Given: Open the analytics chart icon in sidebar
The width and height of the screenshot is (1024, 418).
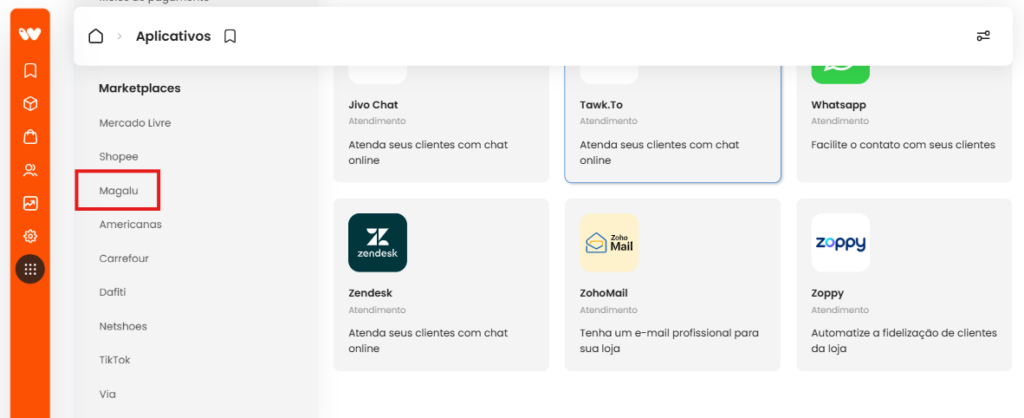Looking at the screenshot, I should 30,203.
